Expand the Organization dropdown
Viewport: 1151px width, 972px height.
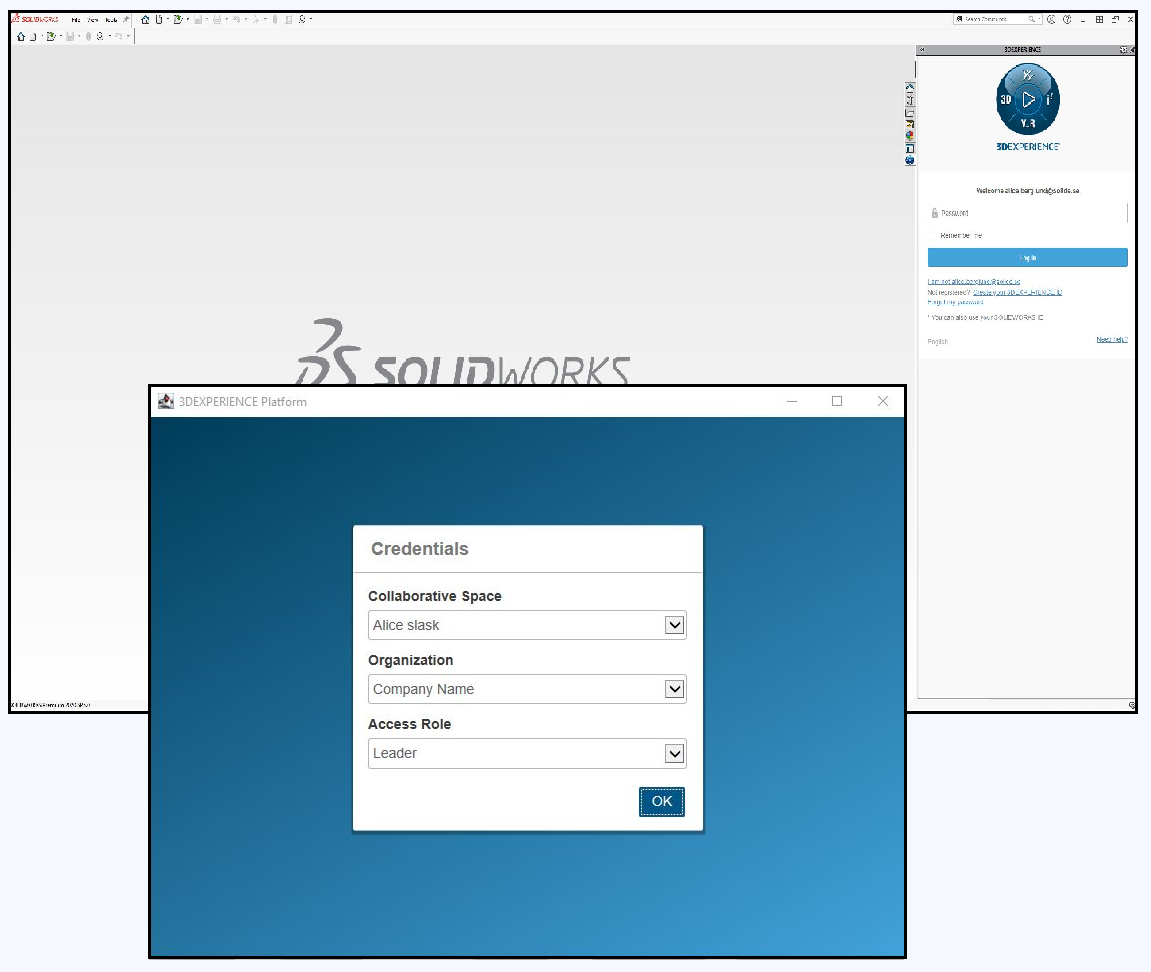click(x=675, y=689)
